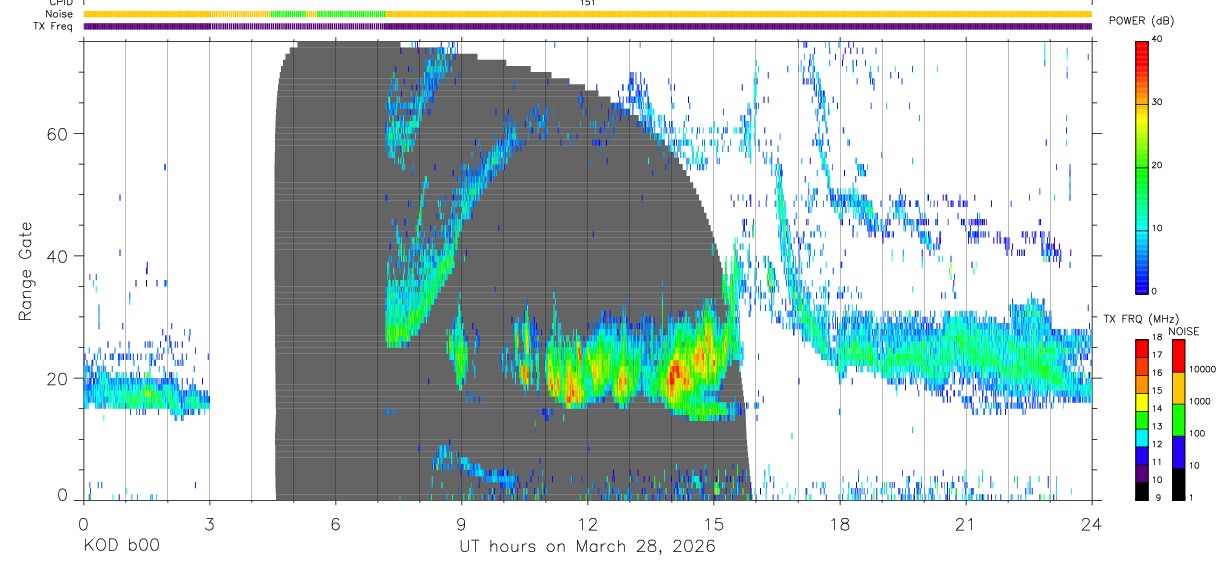The height and width of the screenshot is (567, 1228).
Task: Pick the blue swatch in the NOISE legend
Action: pos(1179,452)
